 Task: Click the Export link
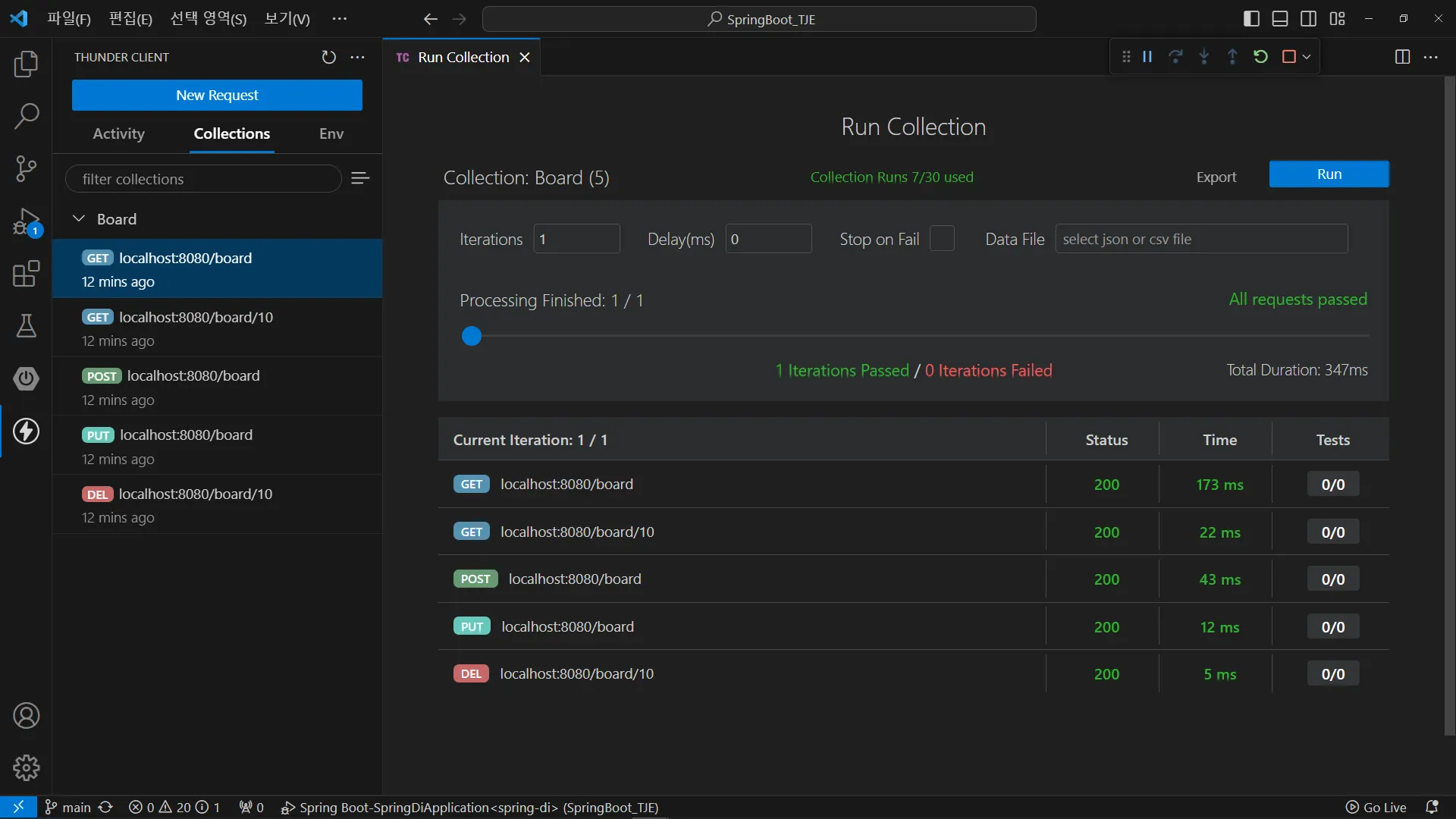point(1216,177)
